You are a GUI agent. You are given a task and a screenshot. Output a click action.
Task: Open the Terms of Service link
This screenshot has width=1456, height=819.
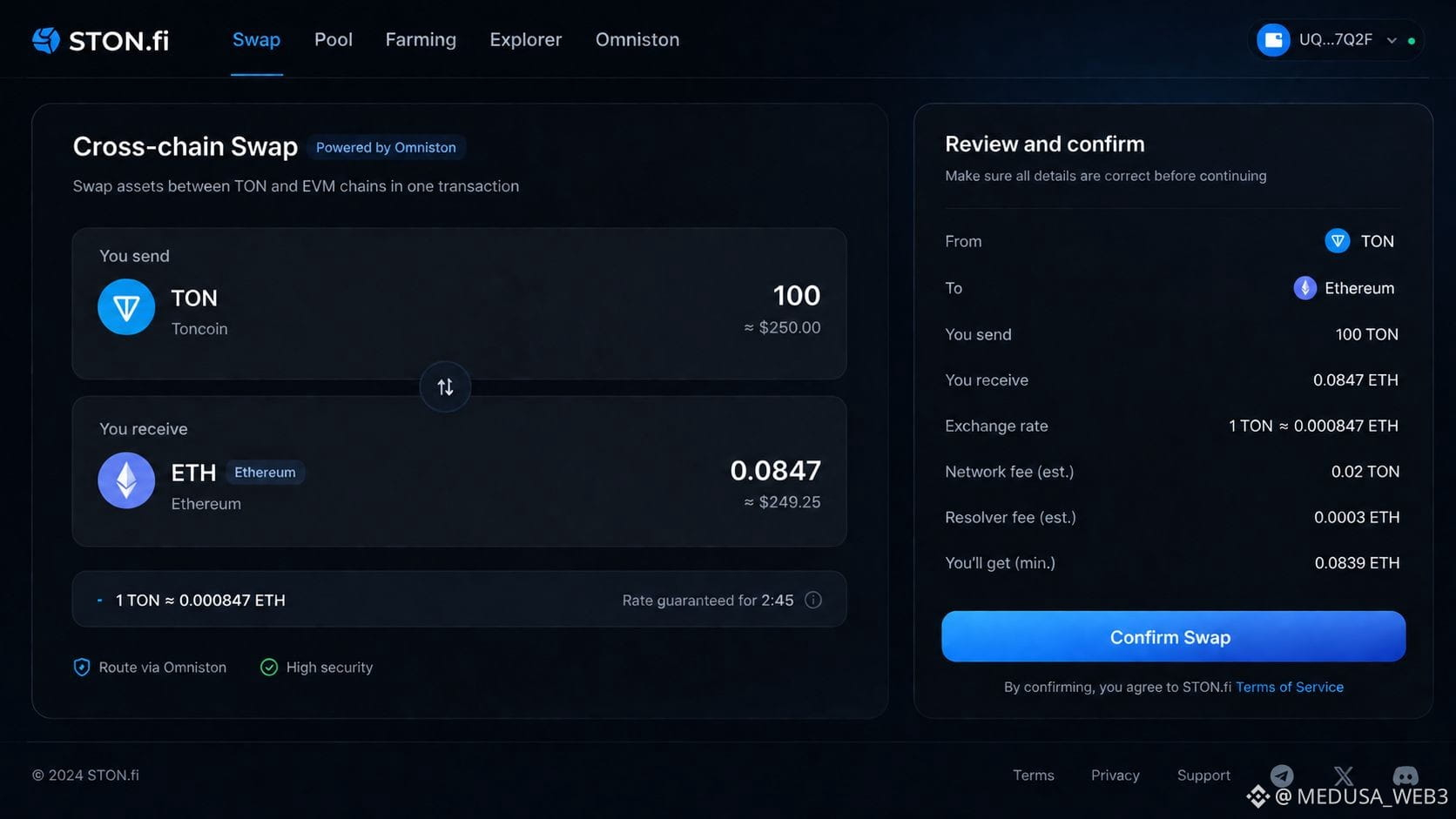1289,687
